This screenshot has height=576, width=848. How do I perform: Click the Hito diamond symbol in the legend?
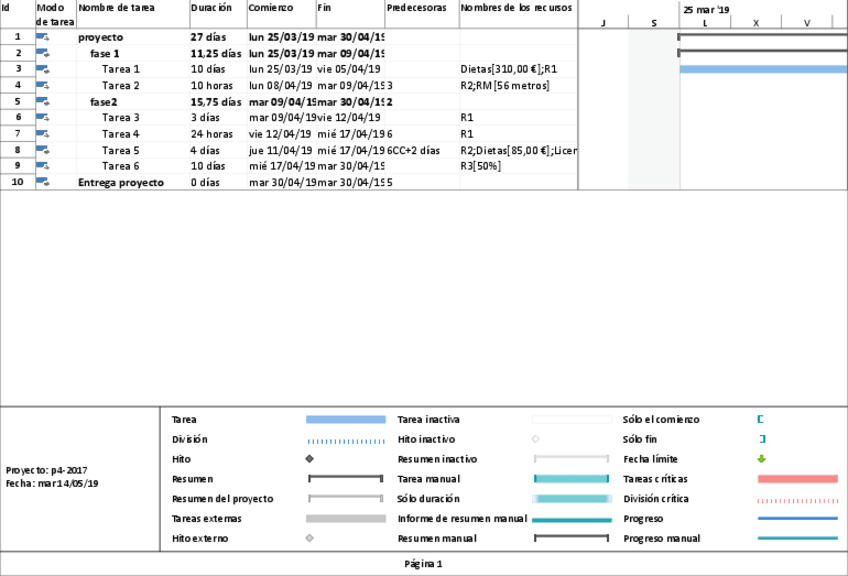point(309,459)
